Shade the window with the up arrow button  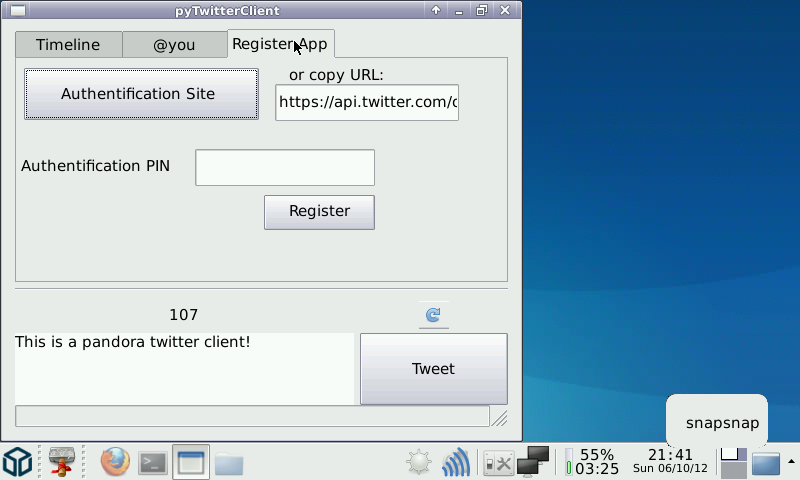tap(436, 11)
